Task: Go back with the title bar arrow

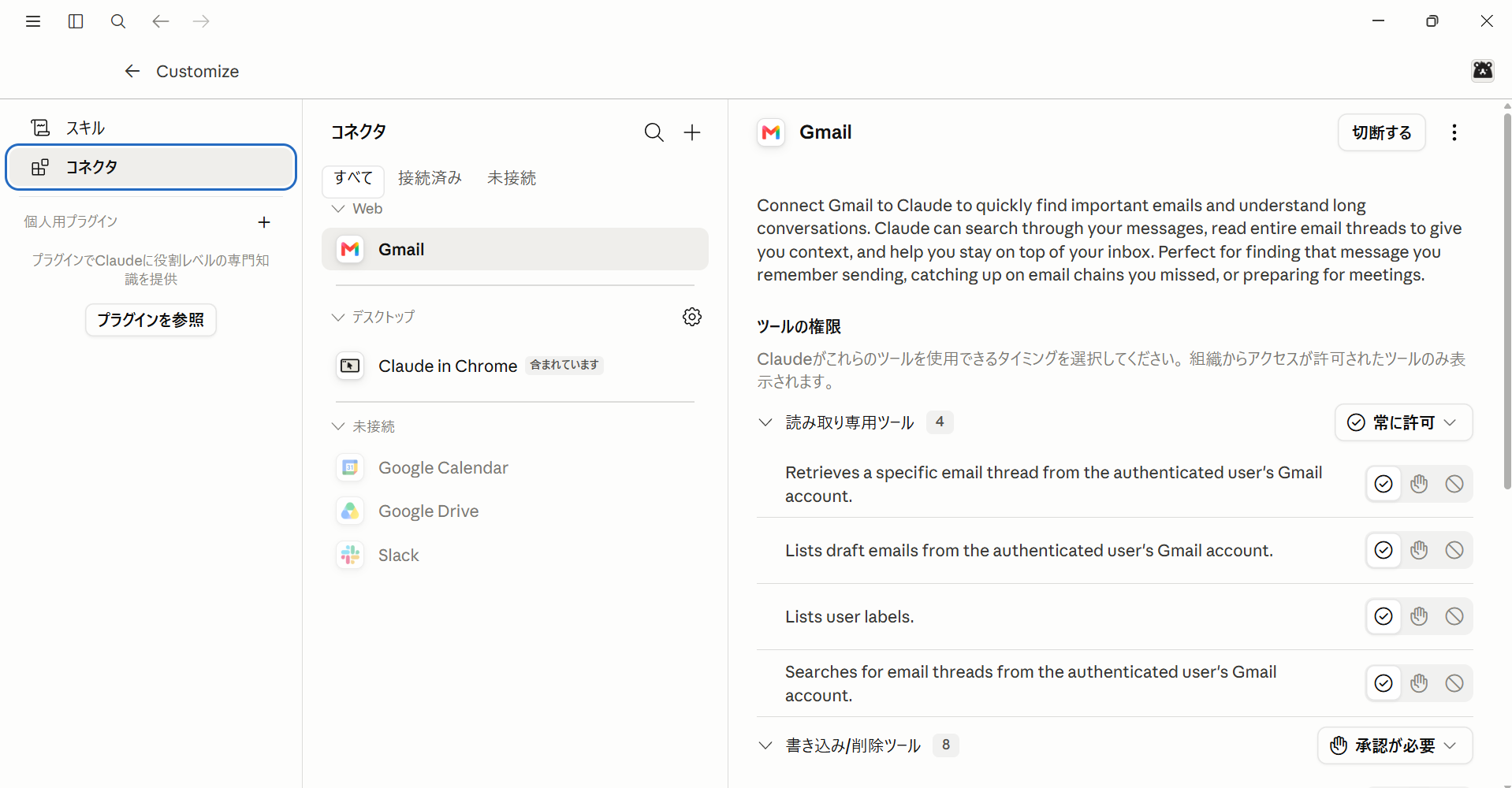Action: click(x=161, y=21)
